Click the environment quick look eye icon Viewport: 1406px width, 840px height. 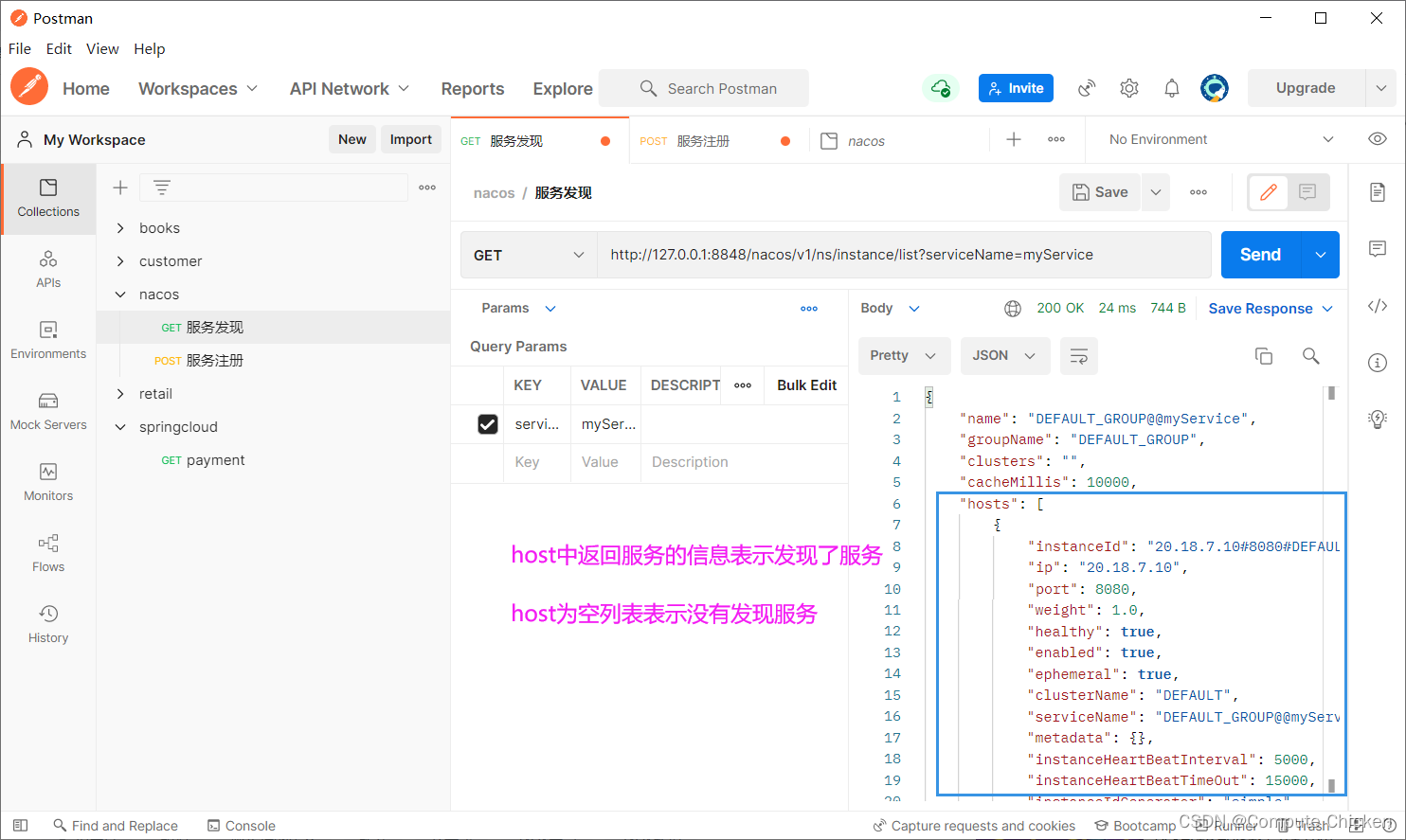click(x=1378, y=139)
